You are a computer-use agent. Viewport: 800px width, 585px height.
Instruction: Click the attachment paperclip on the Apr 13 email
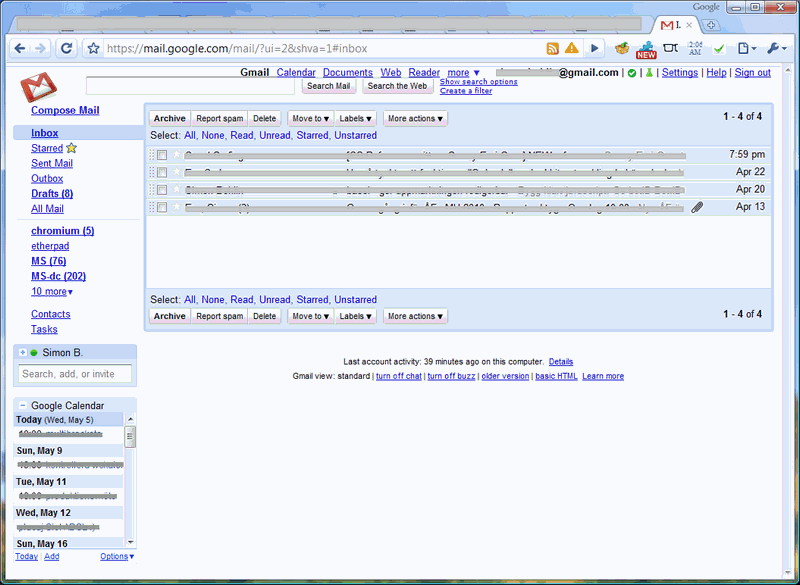697,207
